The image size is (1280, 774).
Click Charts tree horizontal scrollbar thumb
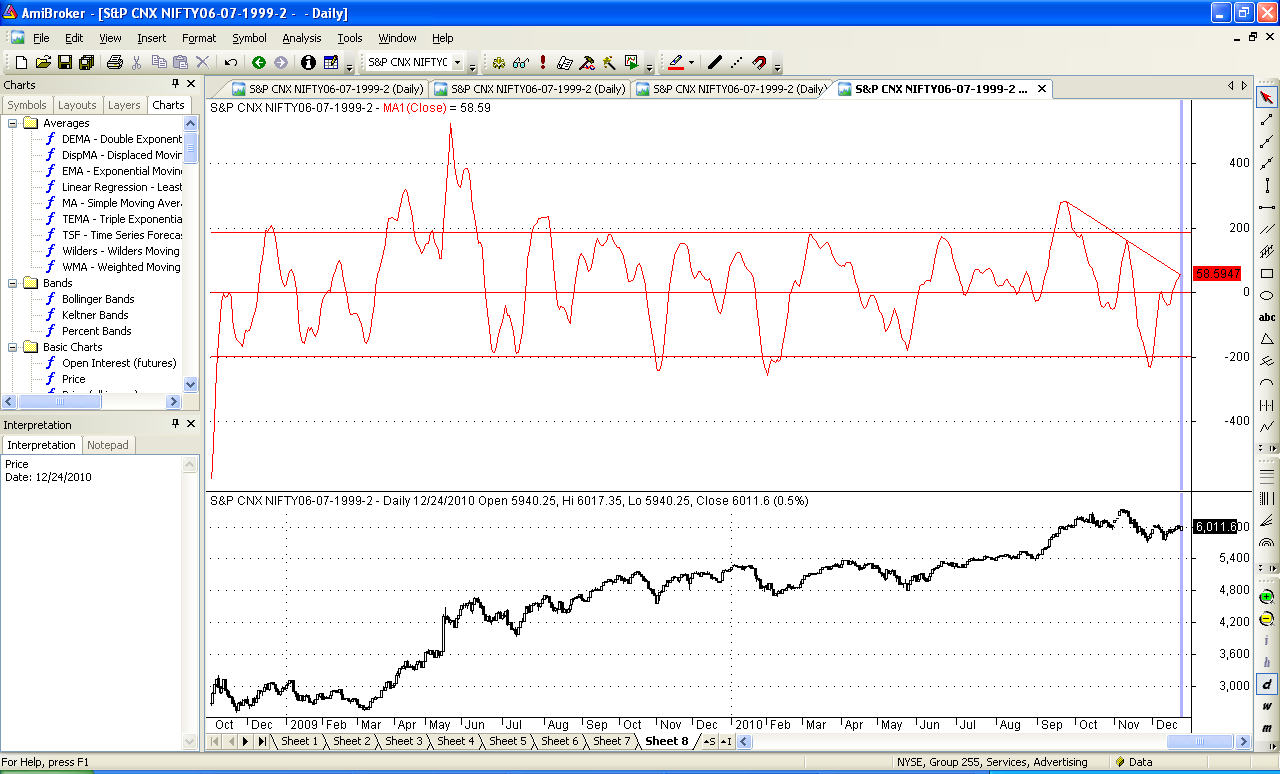pos(58,401)
